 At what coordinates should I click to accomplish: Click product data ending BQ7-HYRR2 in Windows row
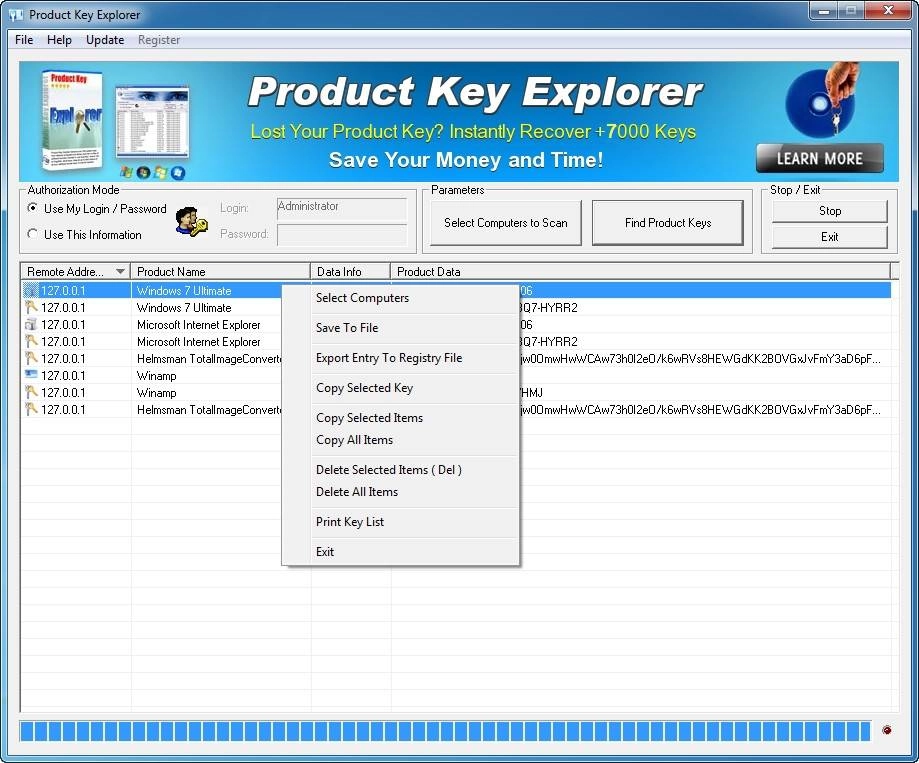tap(549, 308)
